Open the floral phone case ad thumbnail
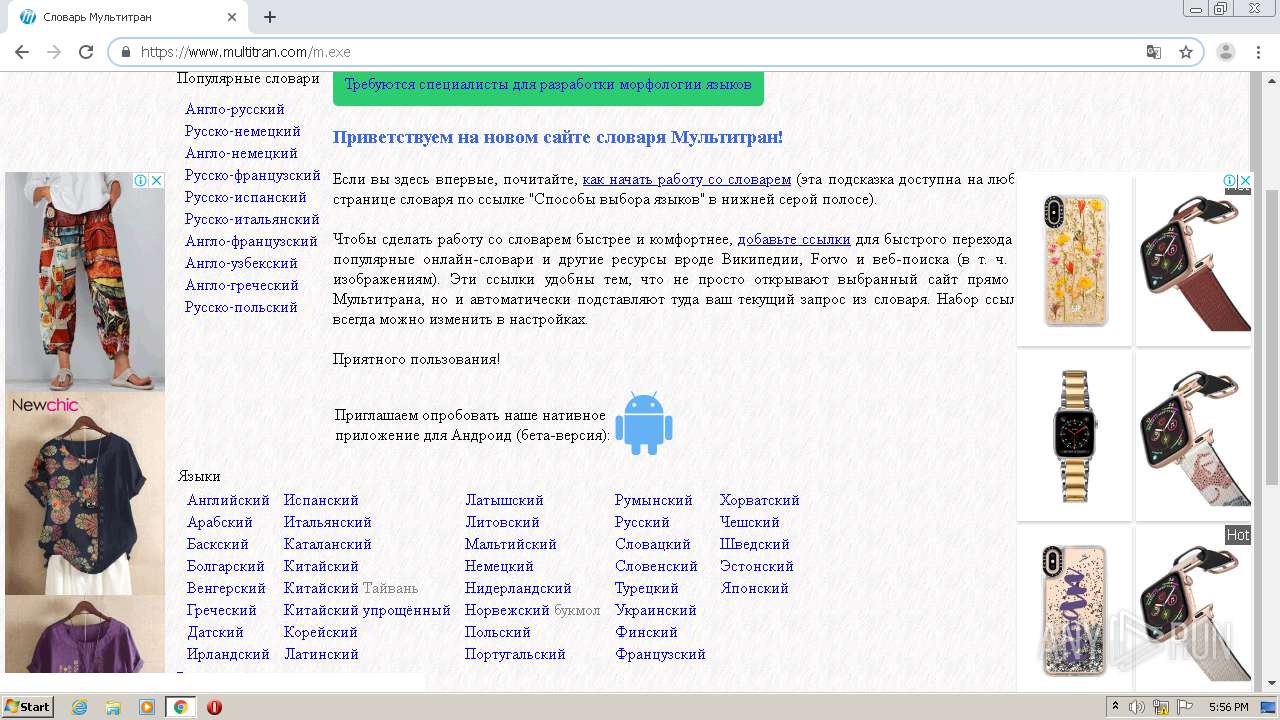 (1075, 260)
